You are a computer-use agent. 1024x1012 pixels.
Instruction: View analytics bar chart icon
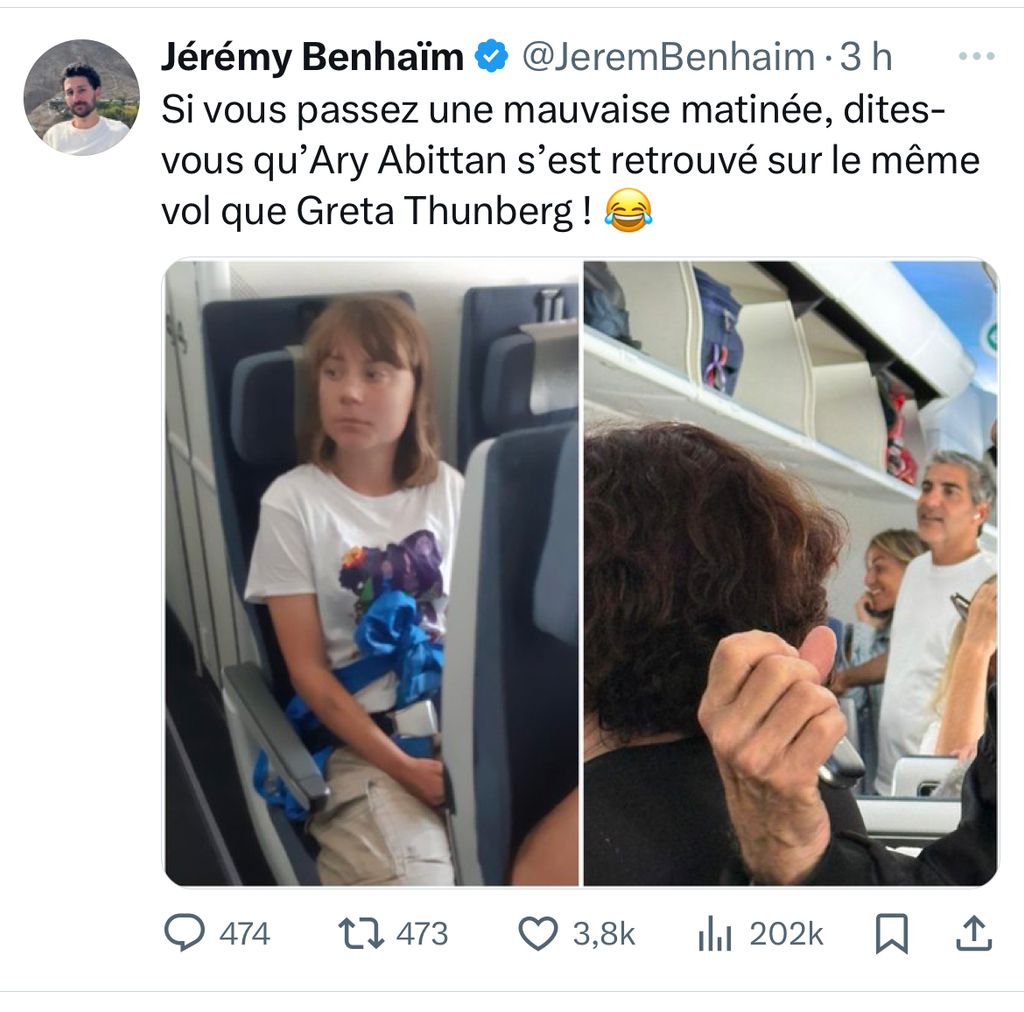point(715,933)
